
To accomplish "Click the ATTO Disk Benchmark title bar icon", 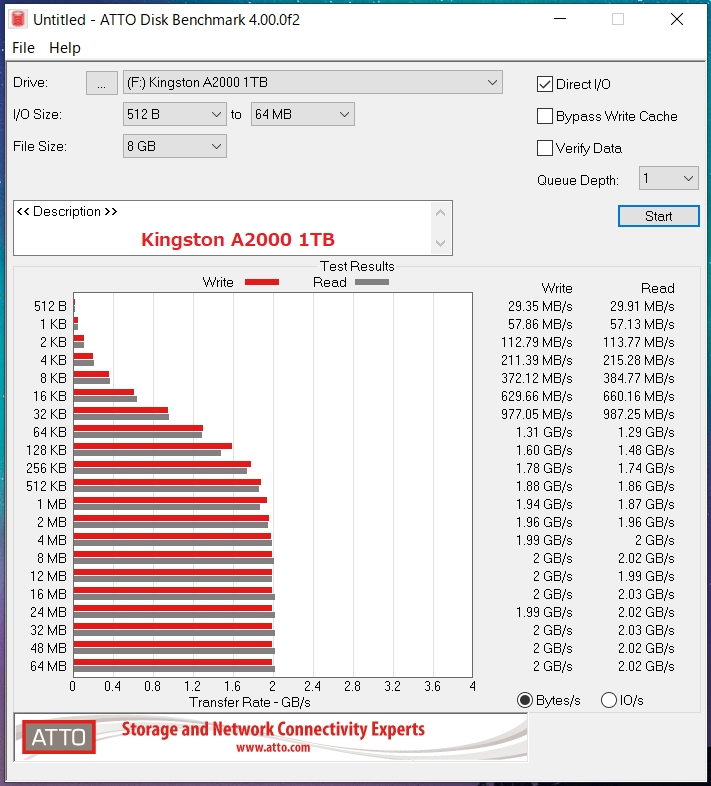I will 18,19.
